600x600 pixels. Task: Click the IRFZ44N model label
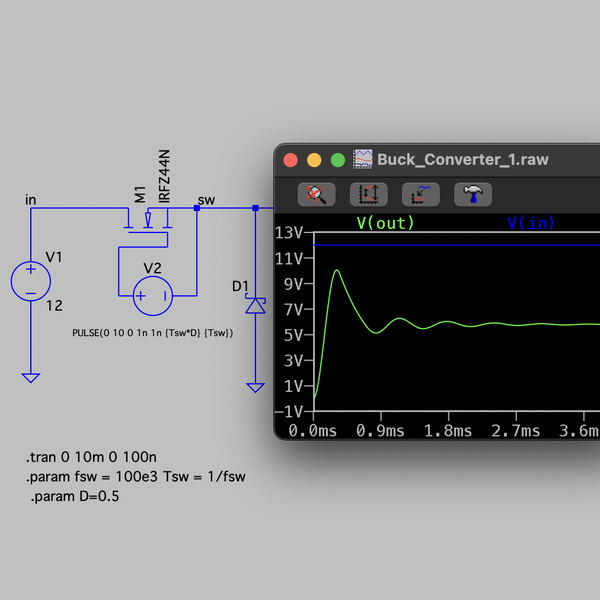[x=164, y=176]
